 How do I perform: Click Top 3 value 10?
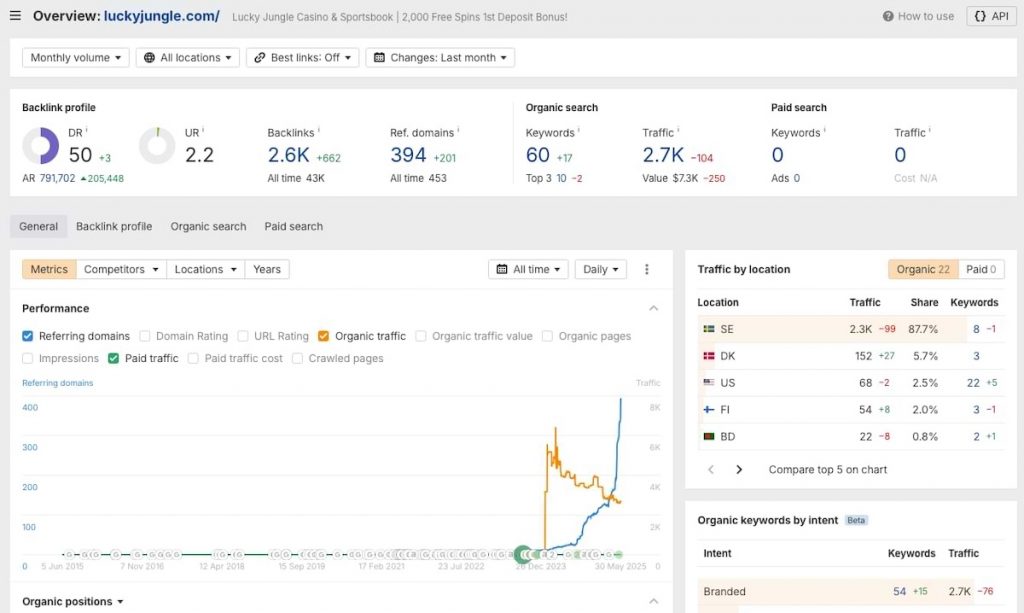[562, 178]
